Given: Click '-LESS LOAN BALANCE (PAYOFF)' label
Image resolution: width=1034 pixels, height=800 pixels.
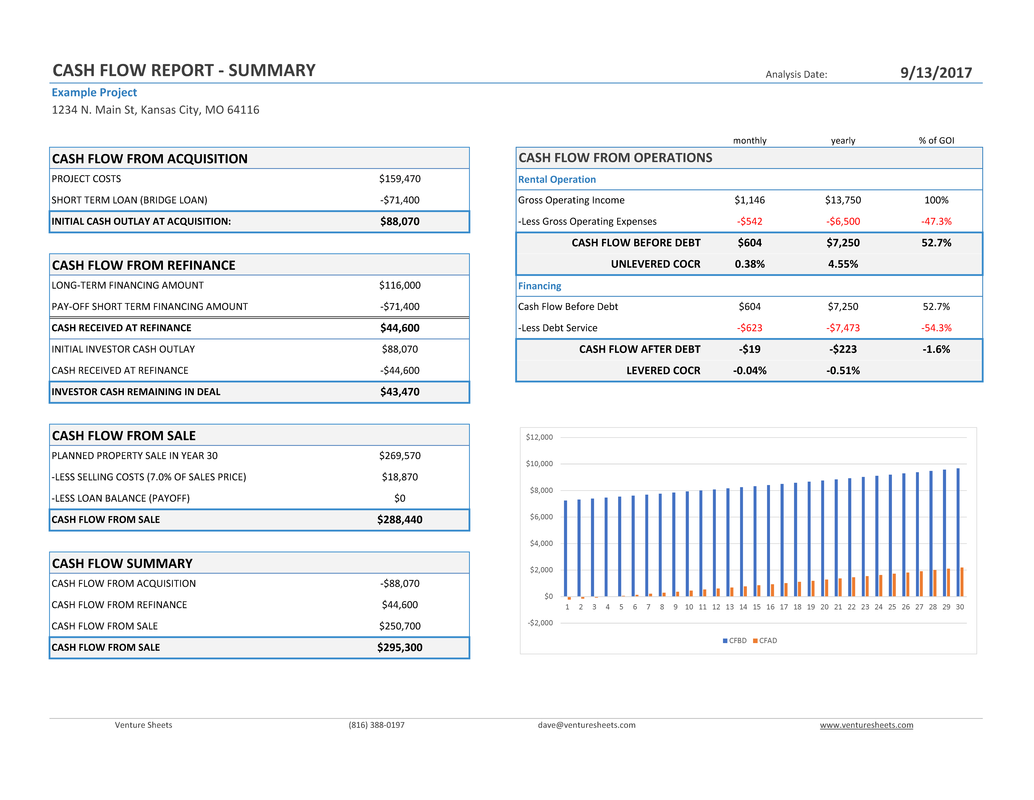Looking at the screenshot, I should pos(120,499).
